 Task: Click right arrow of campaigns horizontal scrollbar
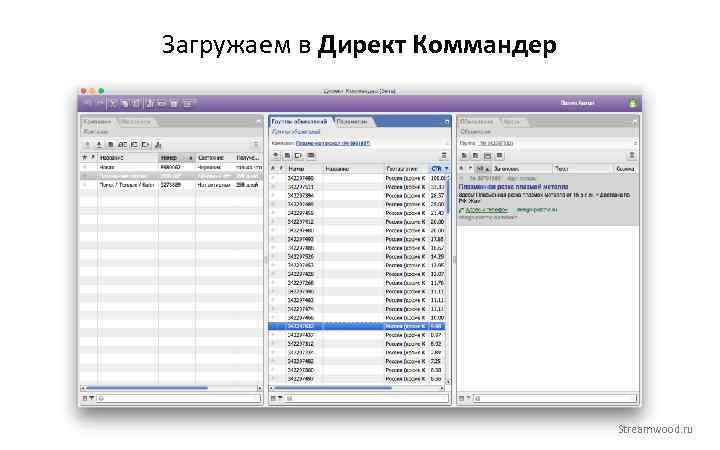tap(260, 388)
